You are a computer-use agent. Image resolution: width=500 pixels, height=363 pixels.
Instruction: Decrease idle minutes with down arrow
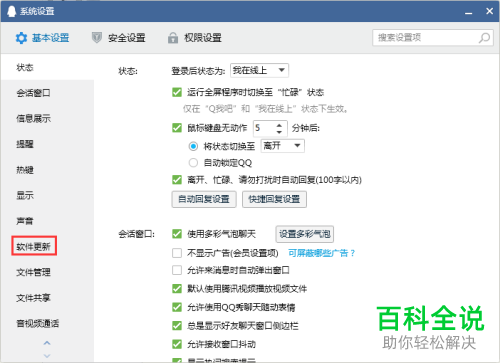pyautogui.click(x=279, y=132)
